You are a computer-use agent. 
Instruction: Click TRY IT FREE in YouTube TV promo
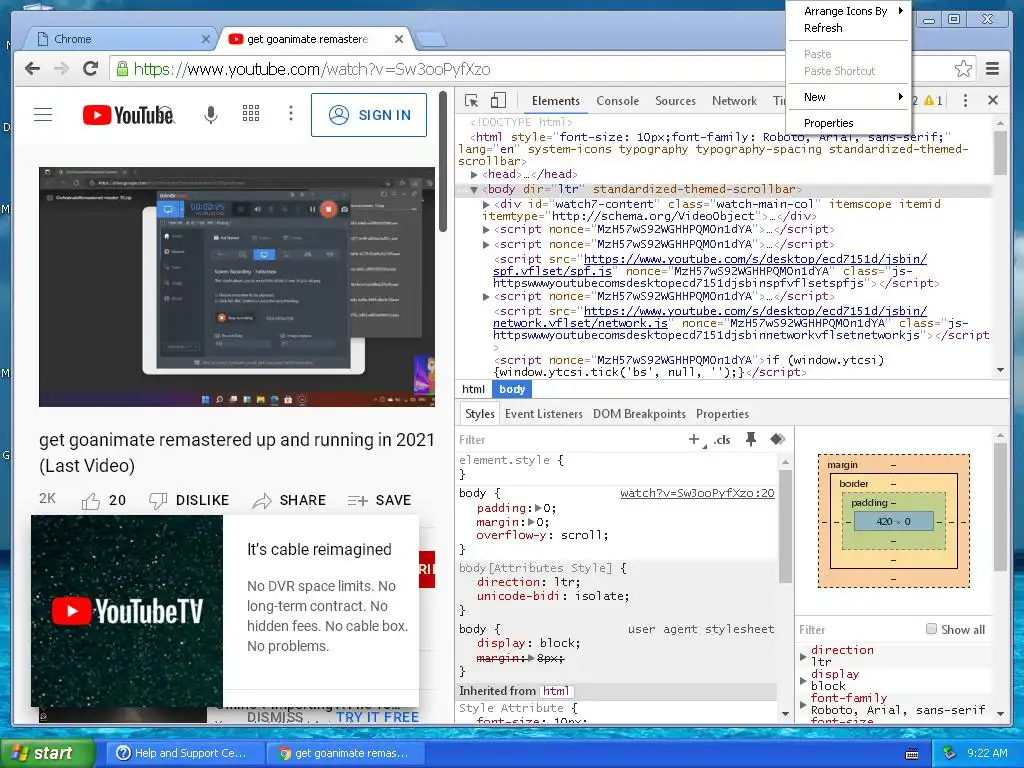pyautogui.click(x=377, y=717)
